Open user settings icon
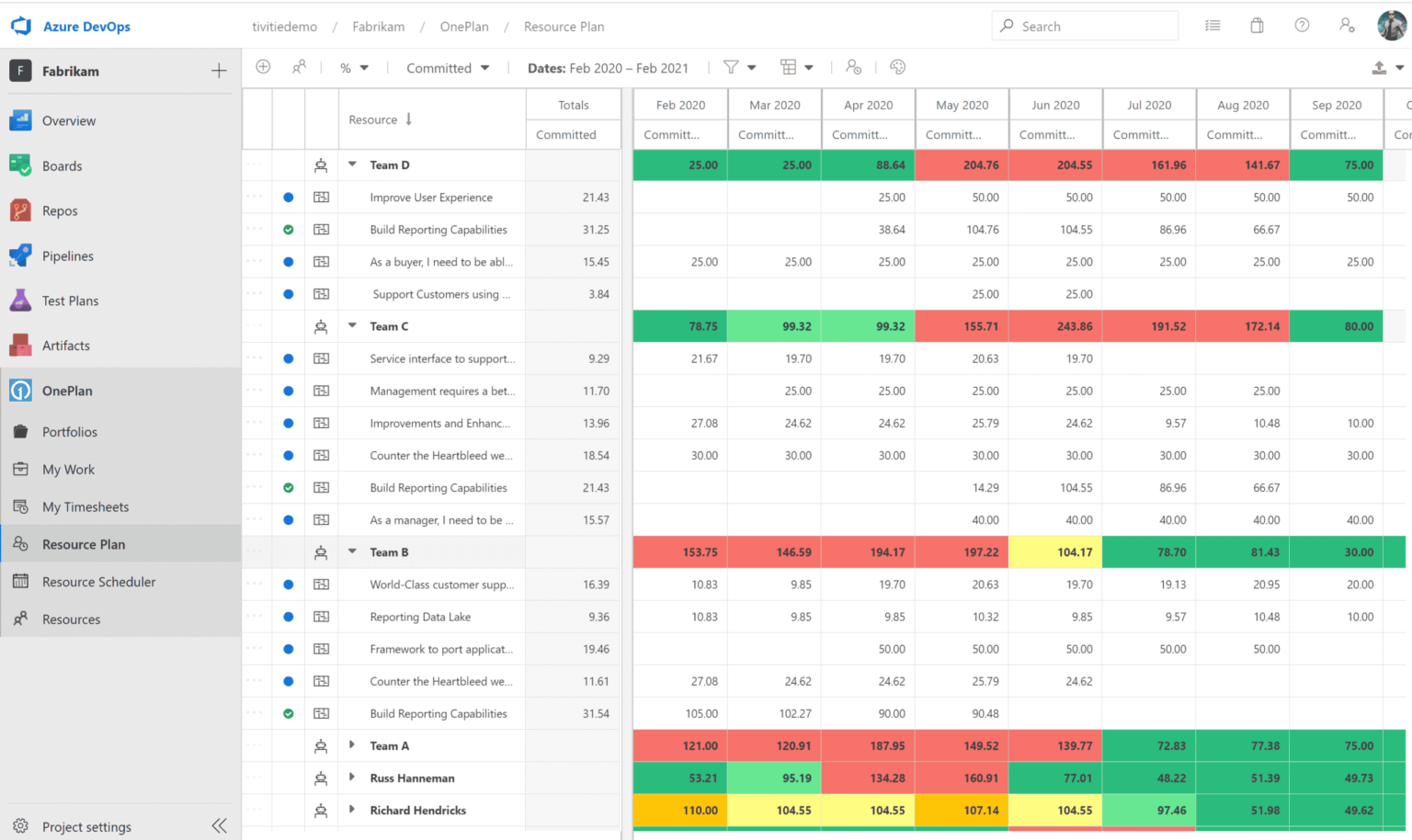This screenshot has height=840, width=1412. (1347, 26)
